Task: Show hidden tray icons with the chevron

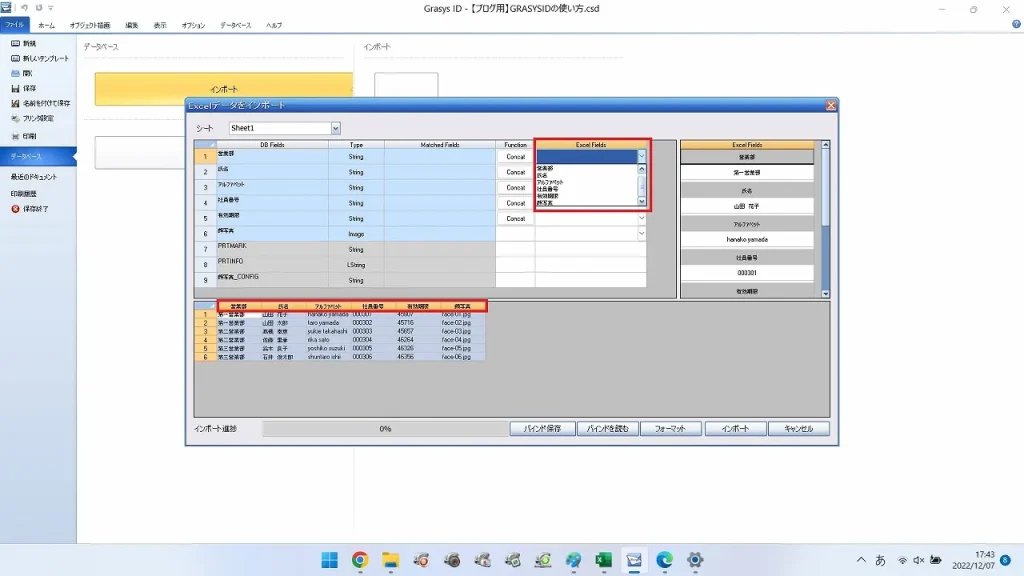Action: point(861,560)
